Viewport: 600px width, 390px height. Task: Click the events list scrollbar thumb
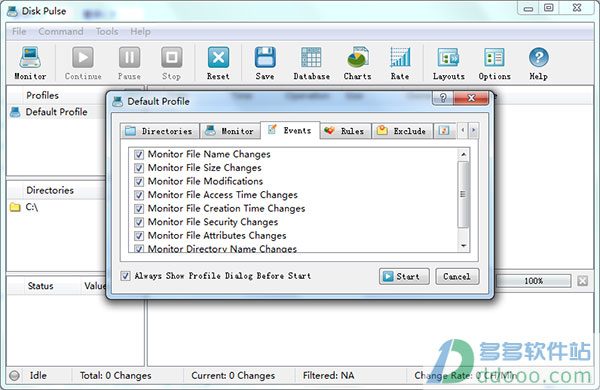[x=463, y=194]
